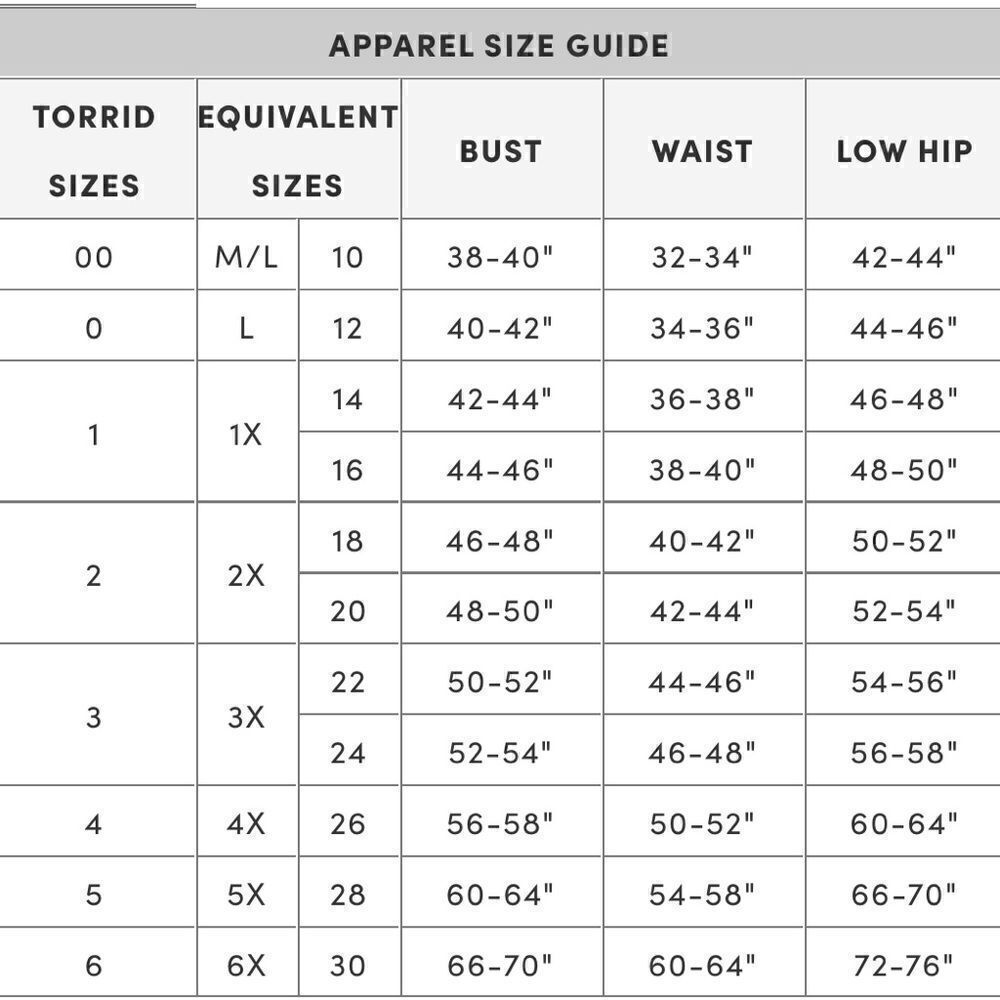Image resolution: width=1000 pixels, height=1000 pixels.
Task: Click Torrid size 3 cell
Action: [x=94, y=717]
